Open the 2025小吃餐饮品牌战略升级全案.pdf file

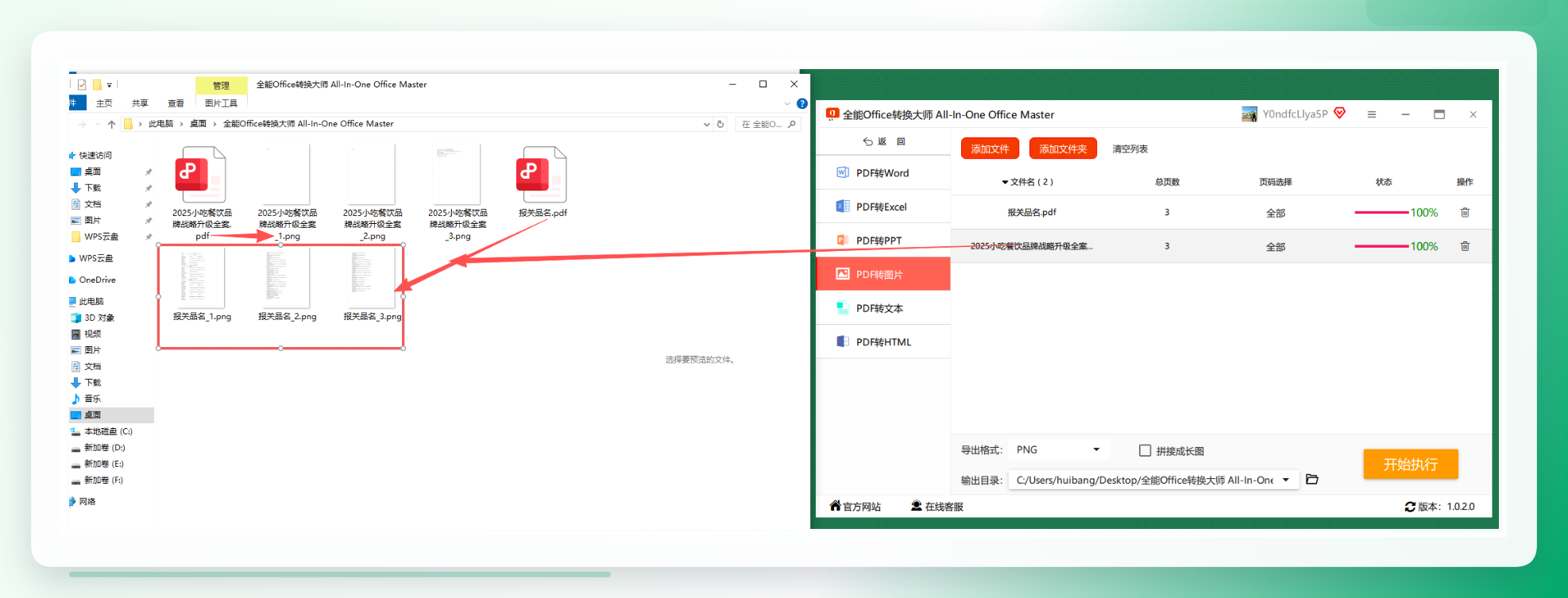pos(202,193)
